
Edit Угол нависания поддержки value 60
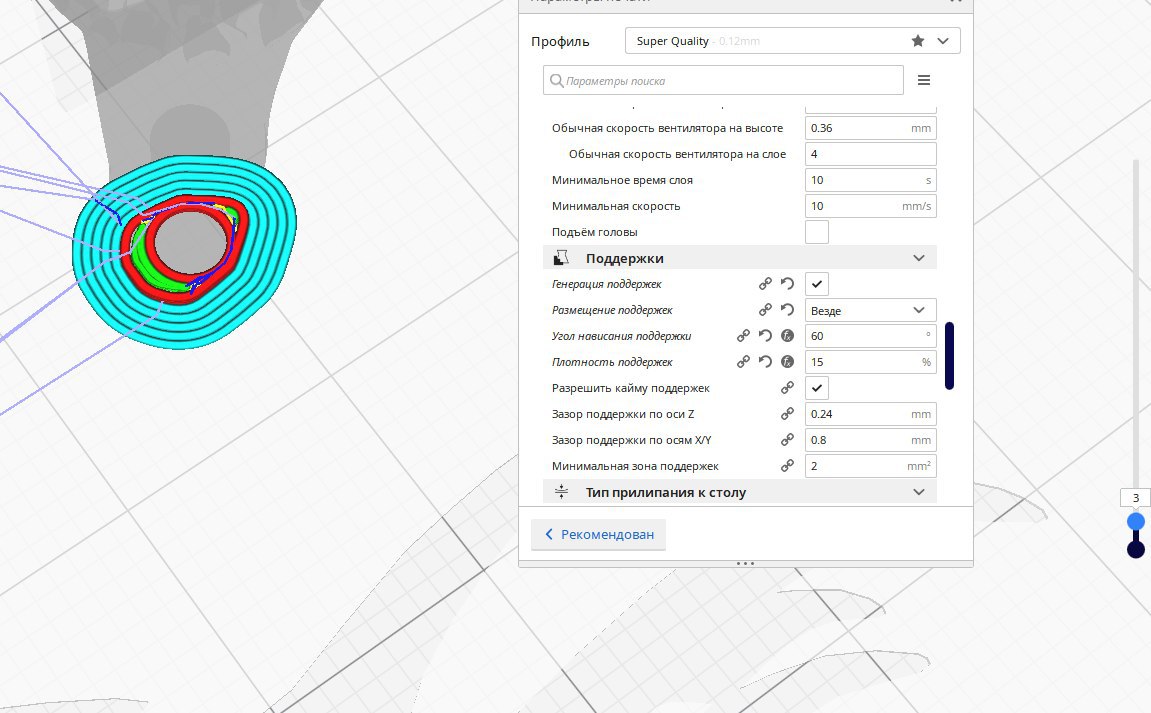(x=870, y=336)
